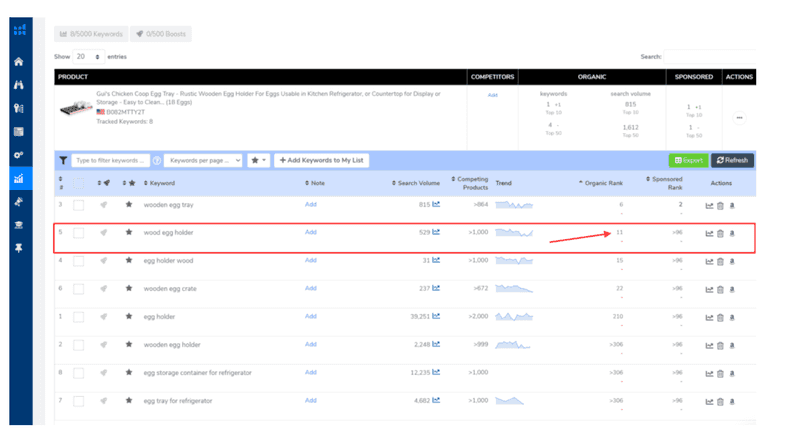Open the Show entries count dropdown
Image resolution: width=800 pixels, height=436 pixels.
click(x=89, y=57)
